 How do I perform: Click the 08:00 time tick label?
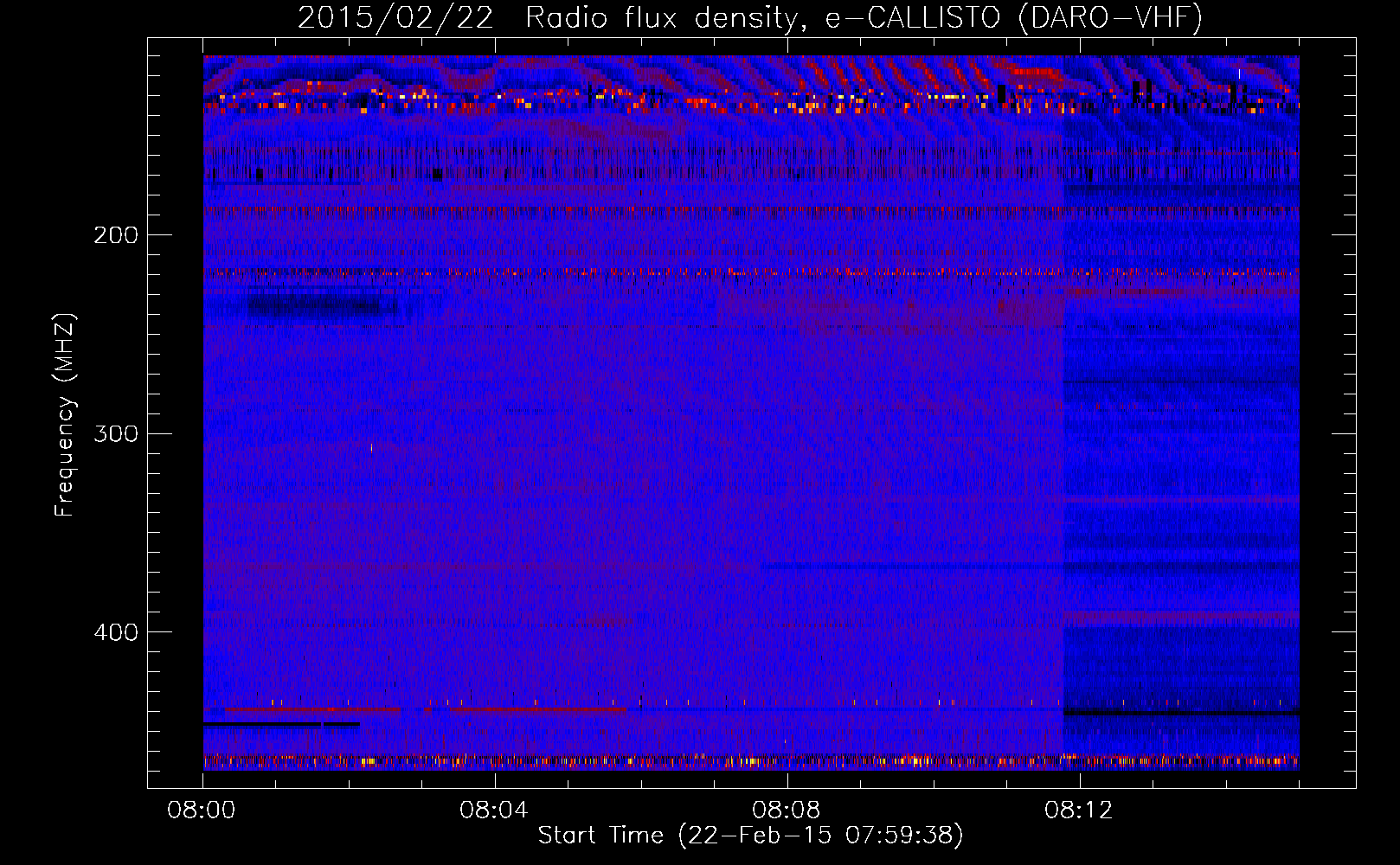click(202, 811)
